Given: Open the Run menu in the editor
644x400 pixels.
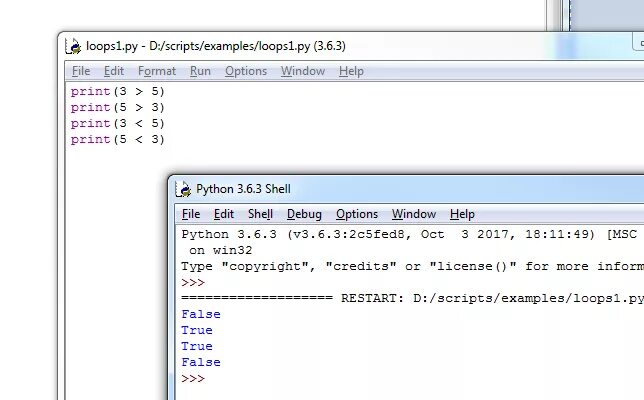Looking at the screenshot, I should tap(200, 71).
